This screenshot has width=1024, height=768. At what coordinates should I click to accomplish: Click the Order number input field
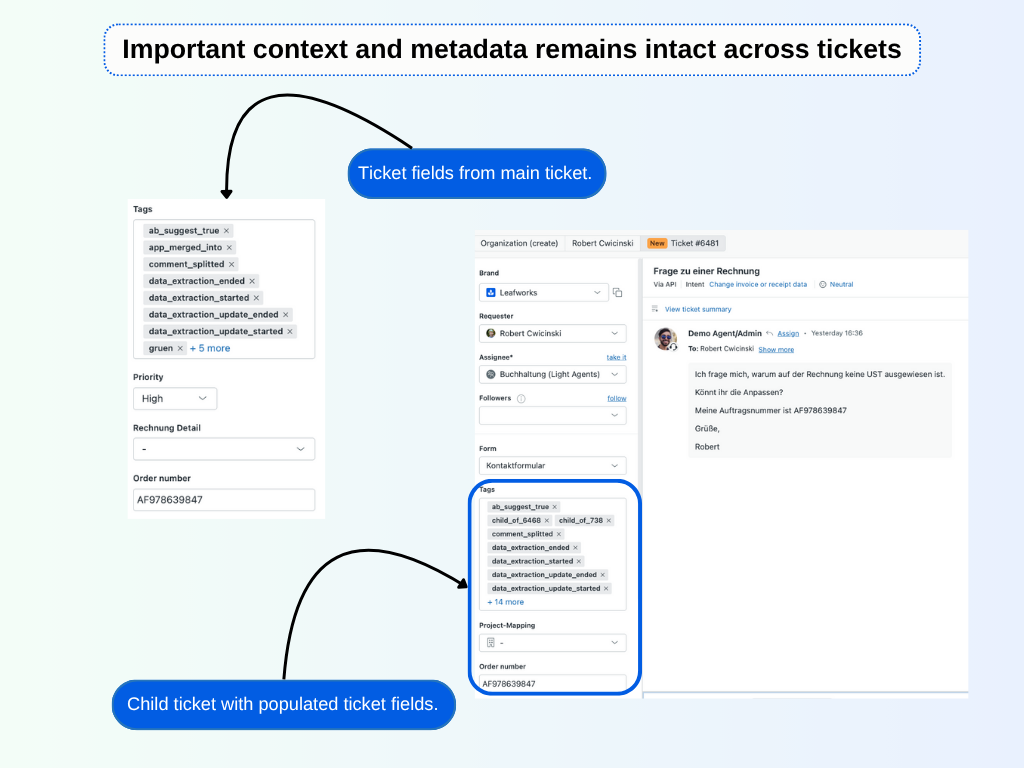tap(552, 683)
